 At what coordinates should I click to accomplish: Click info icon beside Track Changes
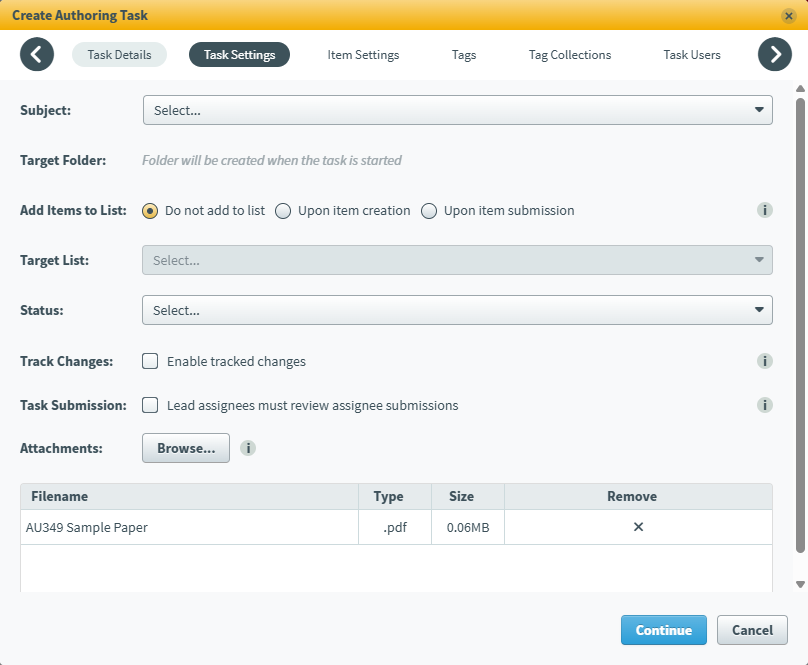pos(765,361)
